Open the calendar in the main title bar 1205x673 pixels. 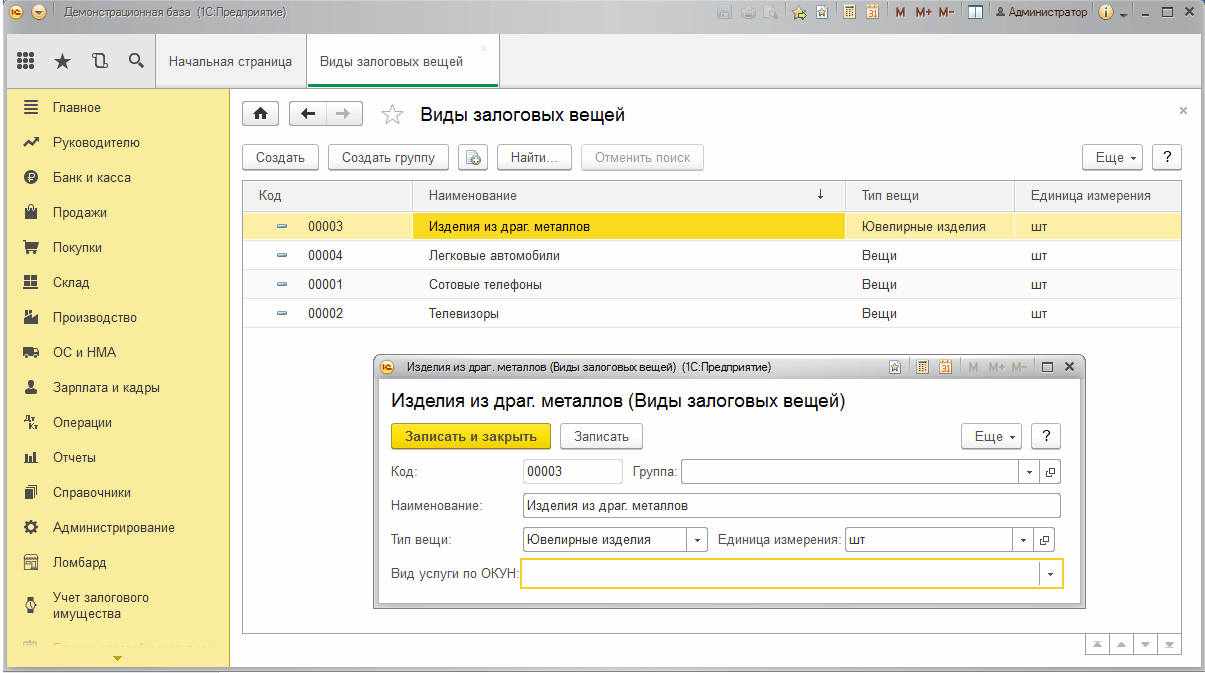pos(872,12)
